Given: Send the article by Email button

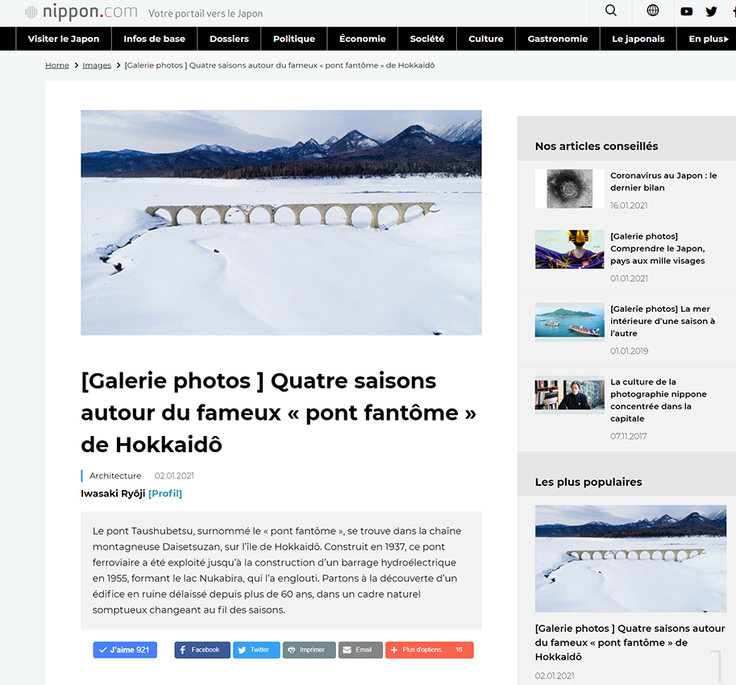Looking at the screenshot, I should [360, 650].
